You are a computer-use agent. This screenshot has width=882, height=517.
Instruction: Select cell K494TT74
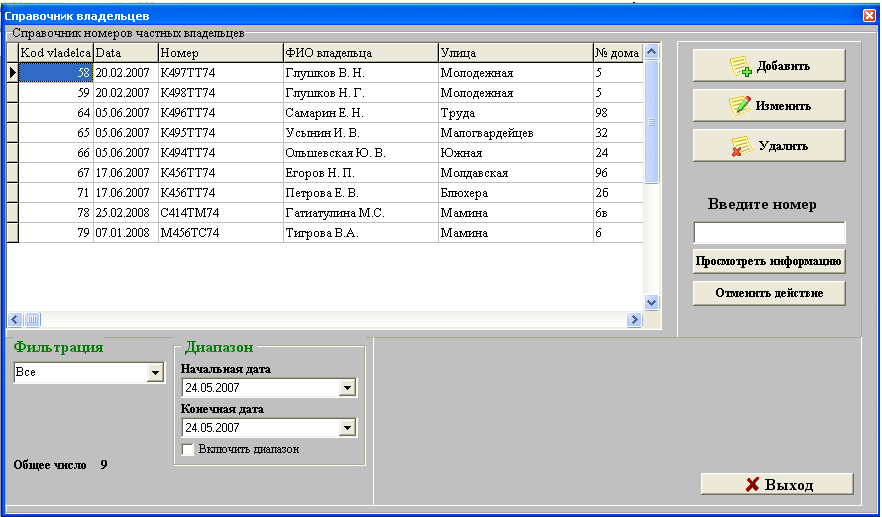220,152
